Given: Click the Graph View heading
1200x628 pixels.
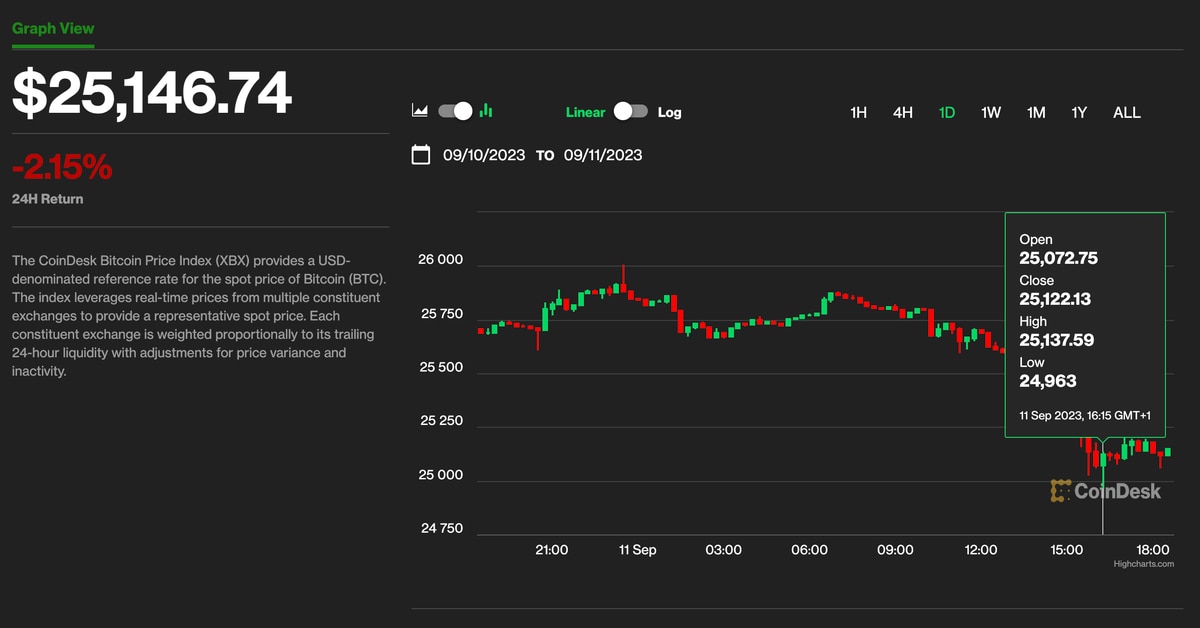Looking at the screenshot, I should pyautogui.click(x=52, y=28).
